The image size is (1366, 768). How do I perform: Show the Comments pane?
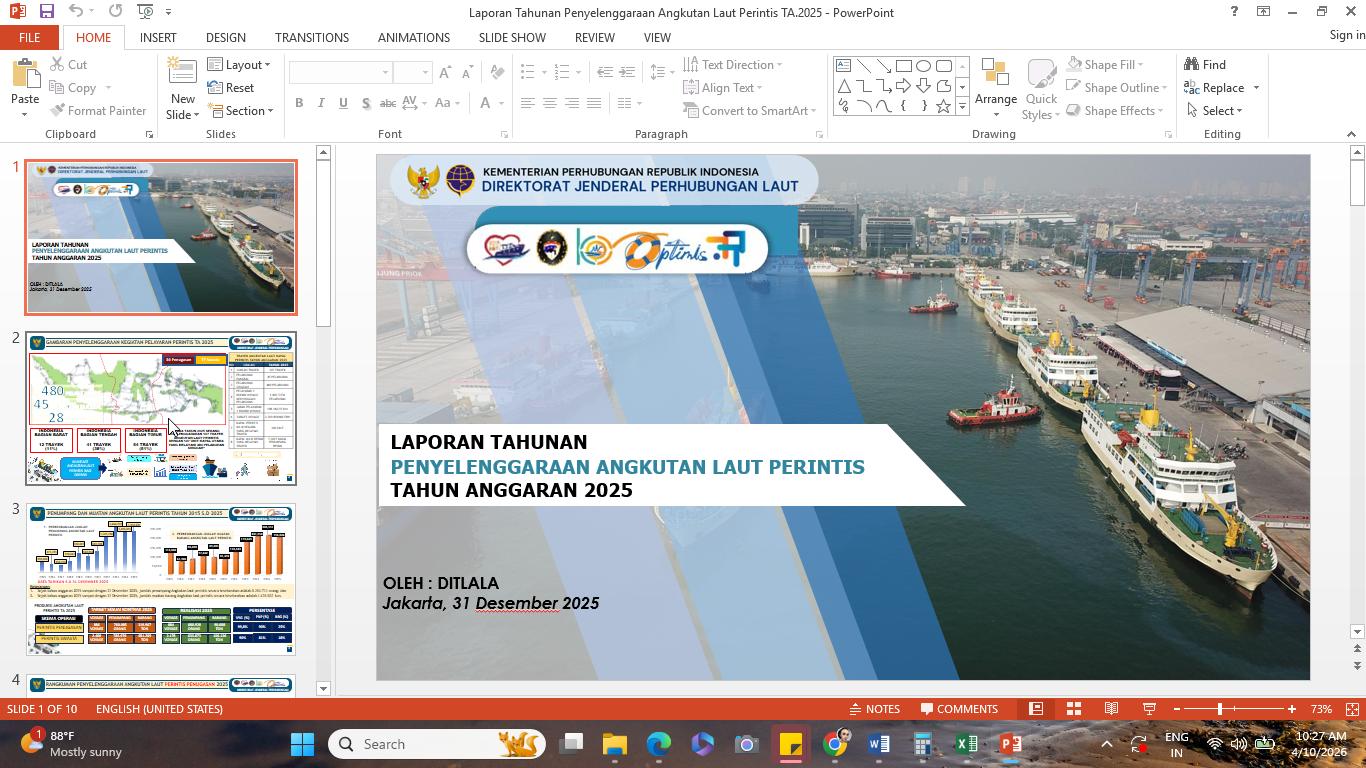(959, 709)
